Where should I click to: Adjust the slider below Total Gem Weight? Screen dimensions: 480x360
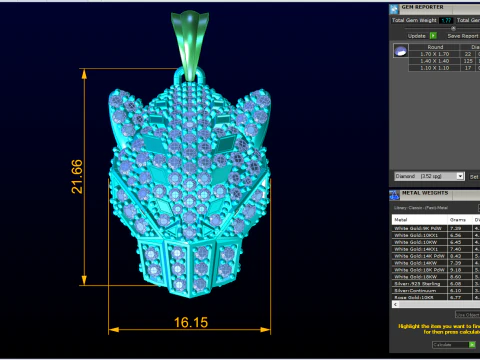coord(453,28)
